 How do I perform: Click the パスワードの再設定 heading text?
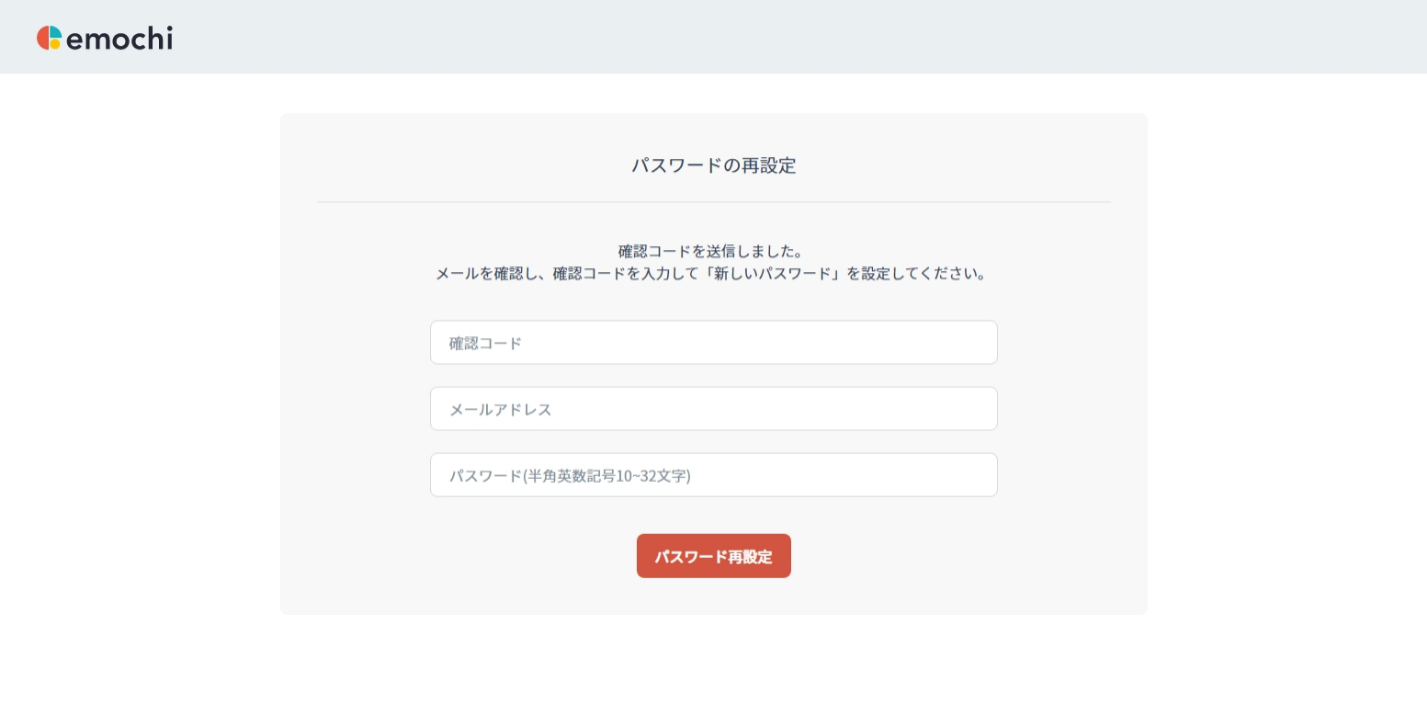[x=713, y=166]
